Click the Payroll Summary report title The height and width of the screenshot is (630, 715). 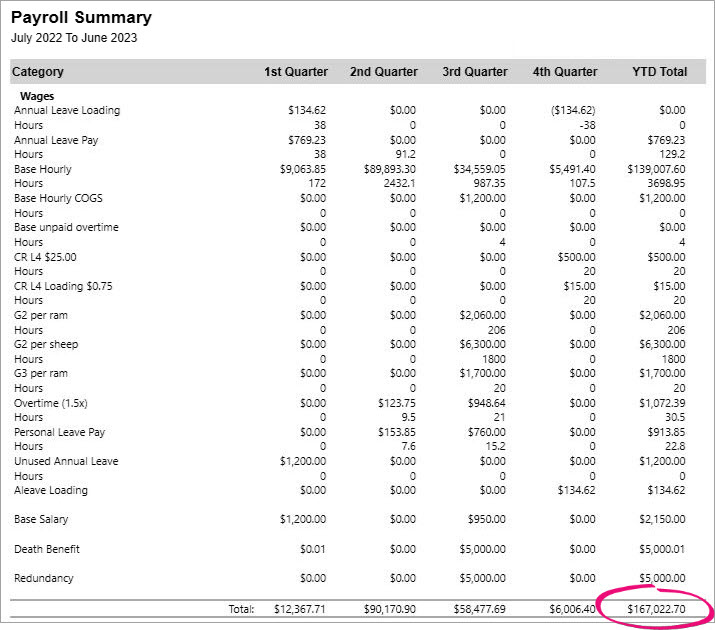82,18
